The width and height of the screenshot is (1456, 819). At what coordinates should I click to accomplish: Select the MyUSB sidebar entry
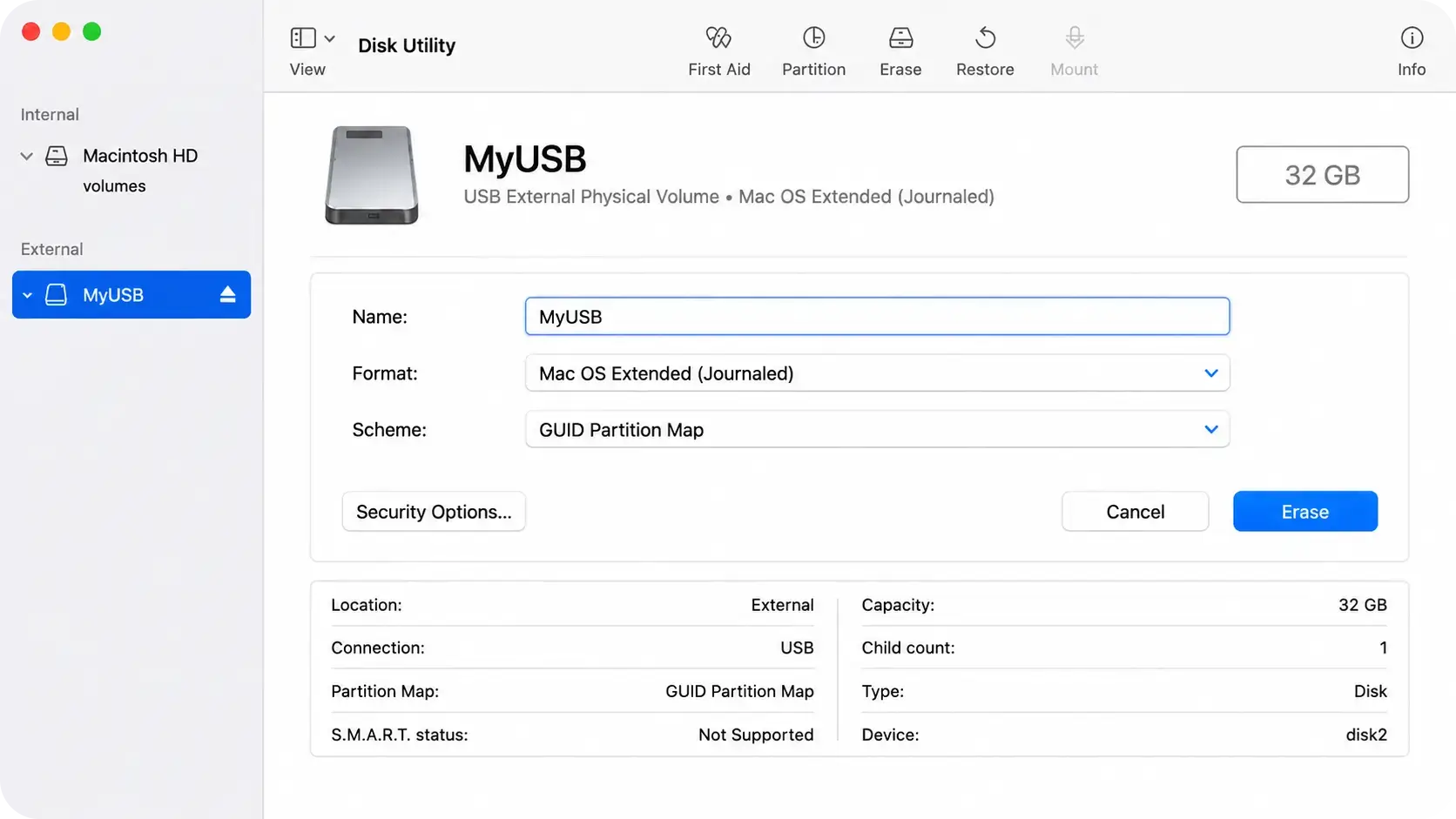point(131,294)
